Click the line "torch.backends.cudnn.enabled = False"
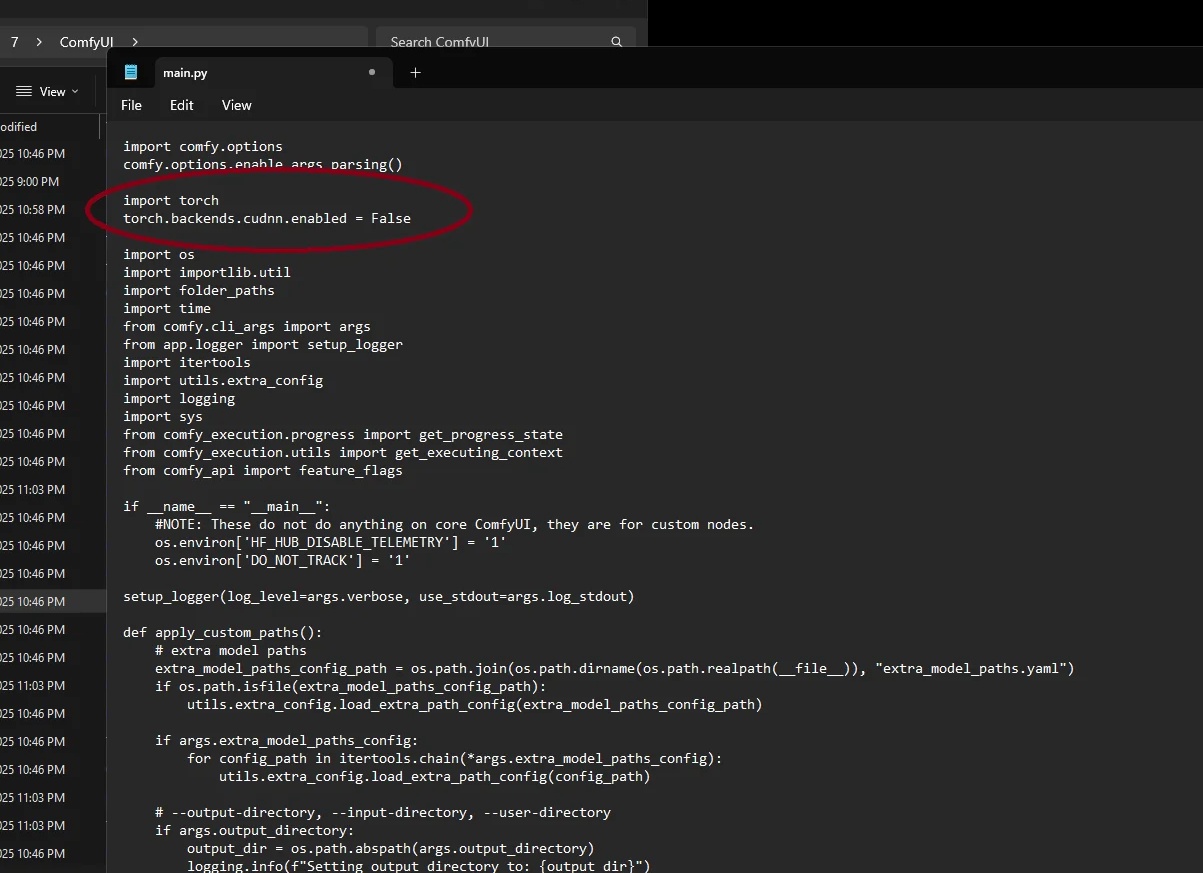 coord(267,218)
